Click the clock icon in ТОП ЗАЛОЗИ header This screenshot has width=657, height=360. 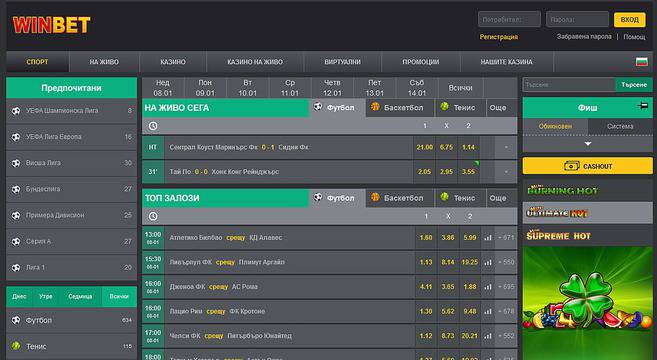[153, 216]
